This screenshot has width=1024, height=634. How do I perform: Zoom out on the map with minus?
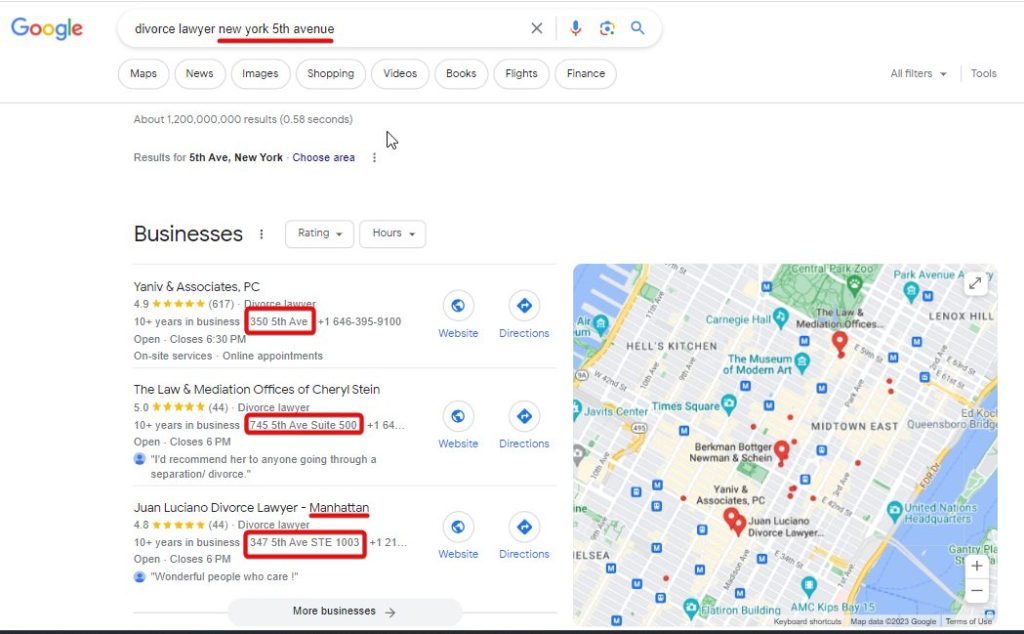(x=976, y=591)
